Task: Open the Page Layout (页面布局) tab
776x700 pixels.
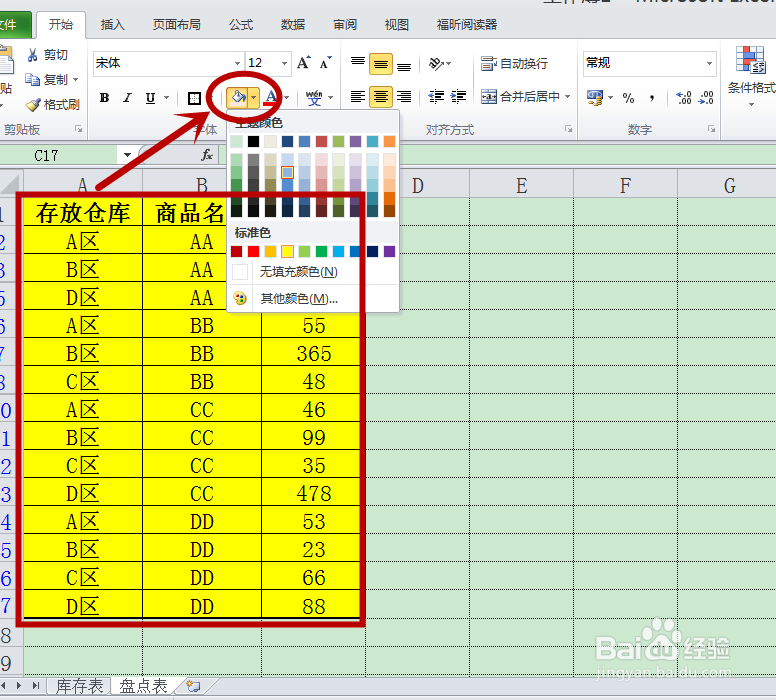Action: pos(176,25)
